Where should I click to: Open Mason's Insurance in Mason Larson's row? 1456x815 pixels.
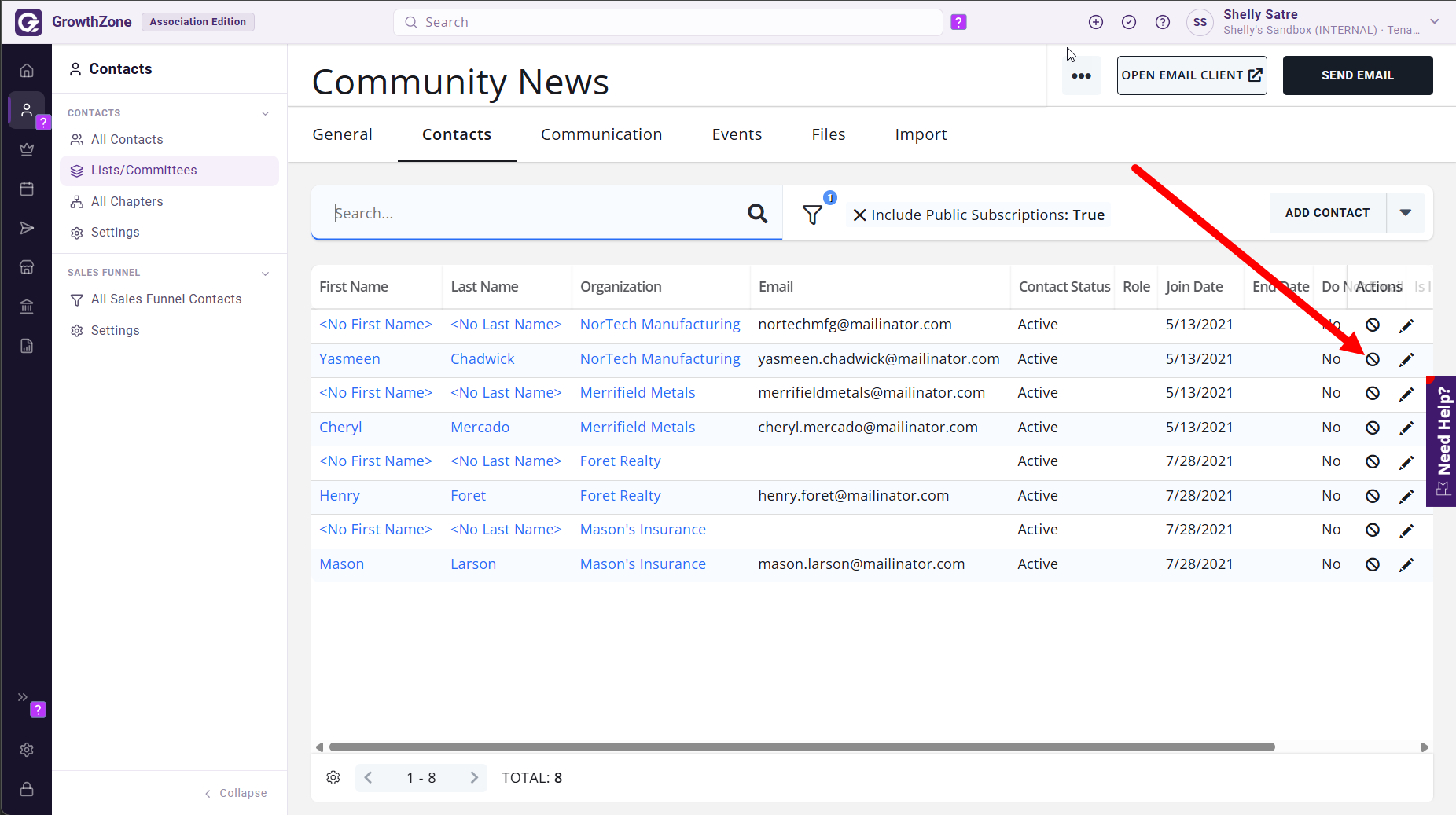[x=642, y=564]
